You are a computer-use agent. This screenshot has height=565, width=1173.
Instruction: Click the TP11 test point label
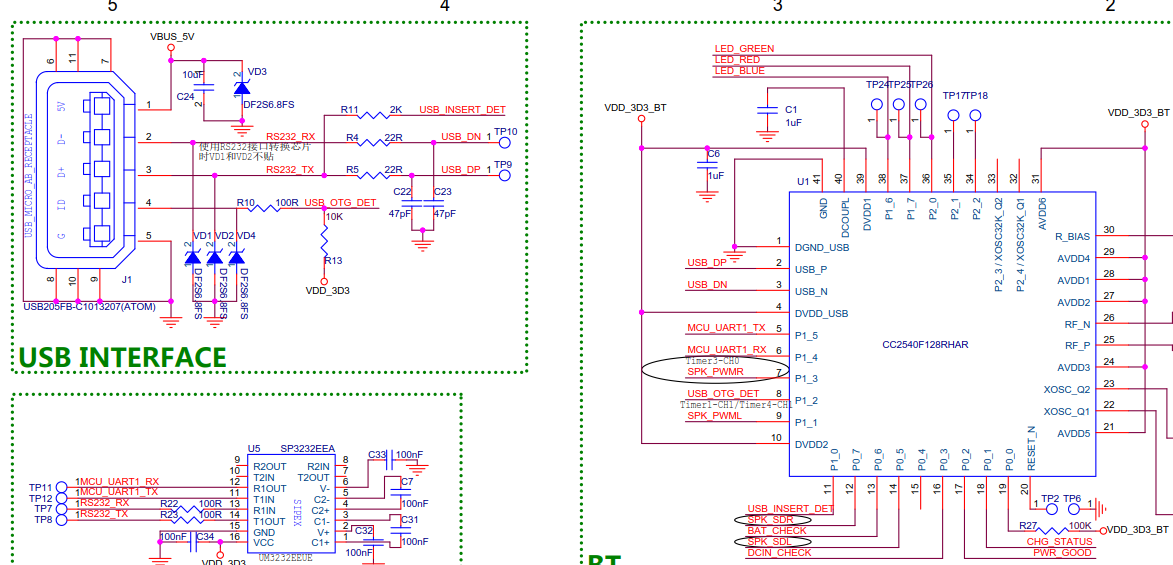[41, 487]
